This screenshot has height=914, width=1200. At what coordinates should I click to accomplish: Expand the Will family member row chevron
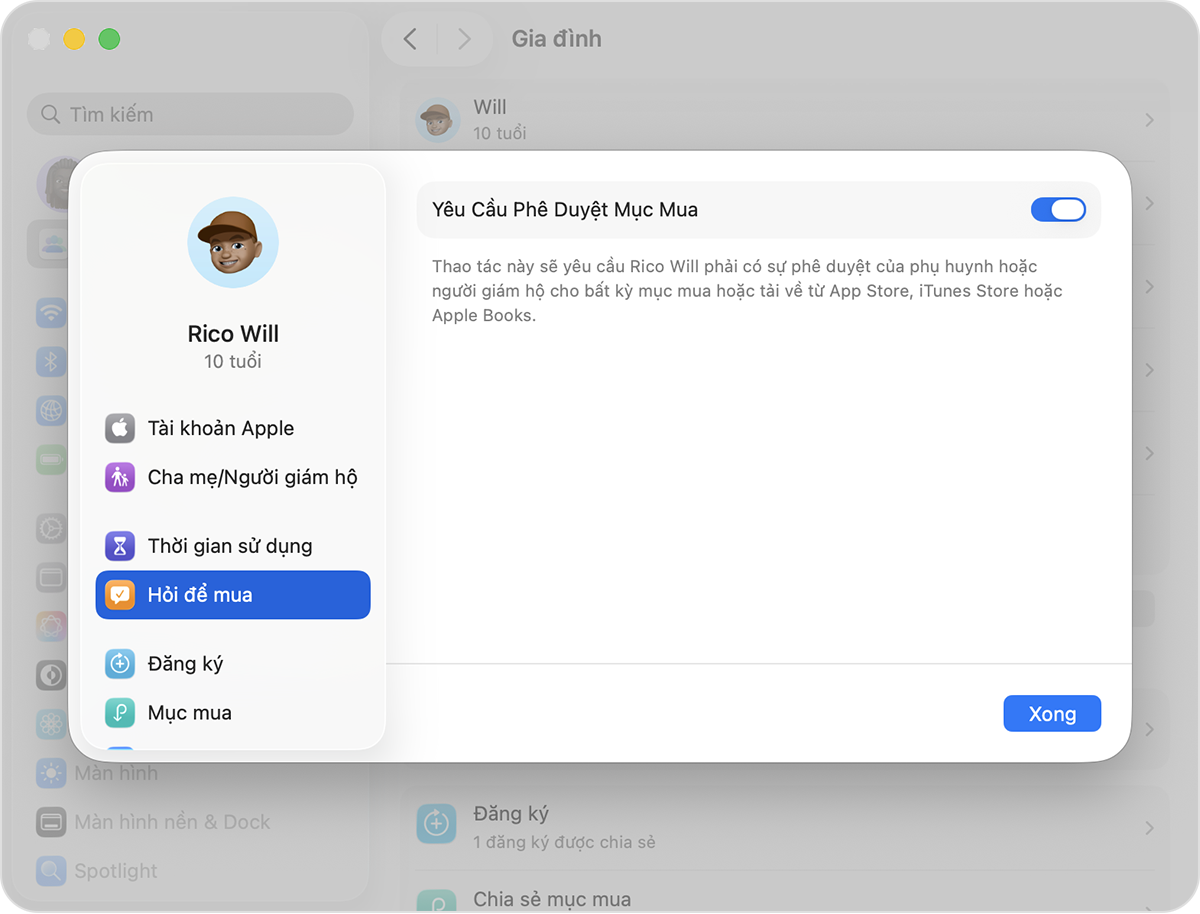pyautogui.click(x=1149, y=120)
